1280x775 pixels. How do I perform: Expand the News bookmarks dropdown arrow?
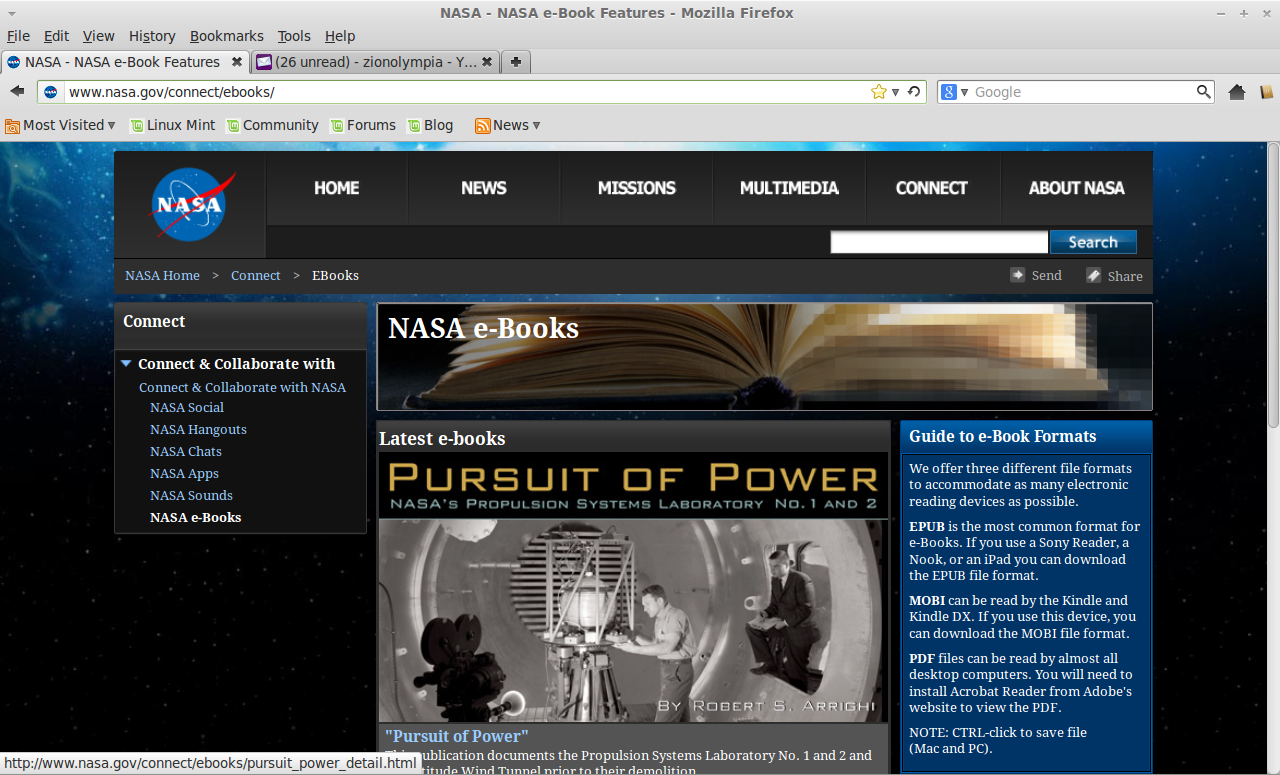coord(536,126)
